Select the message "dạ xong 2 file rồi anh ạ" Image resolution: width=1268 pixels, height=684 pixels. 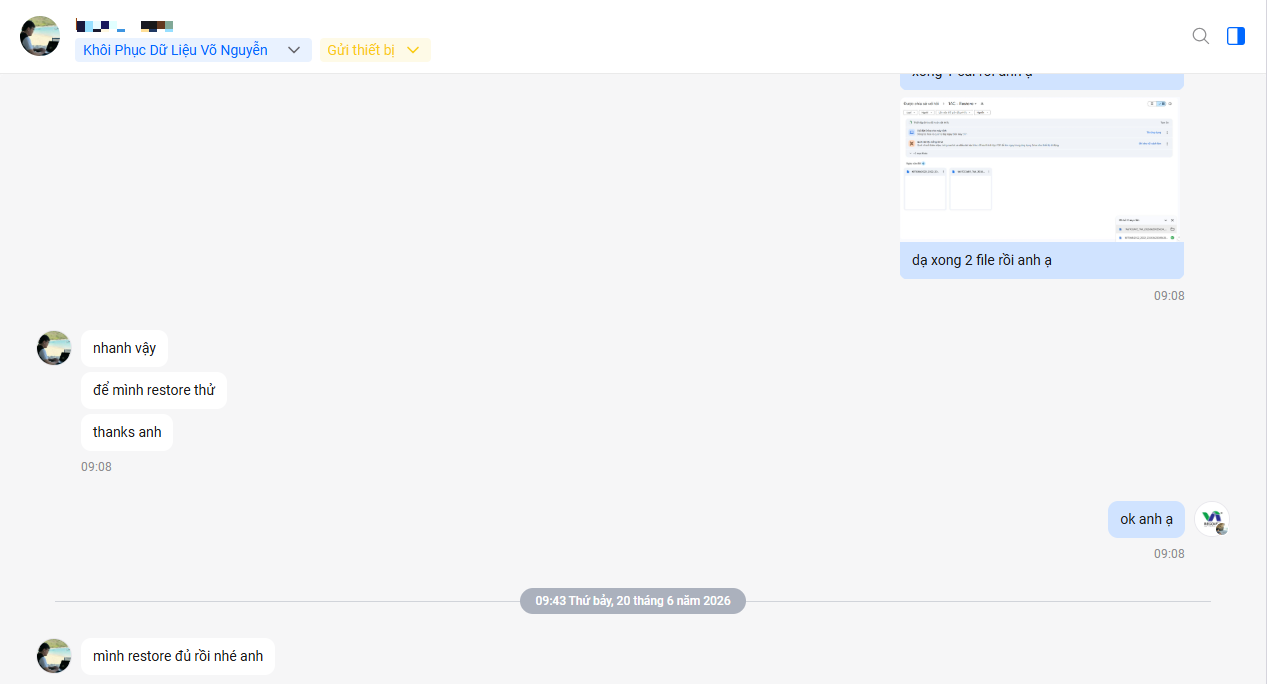pos(1042,260)
